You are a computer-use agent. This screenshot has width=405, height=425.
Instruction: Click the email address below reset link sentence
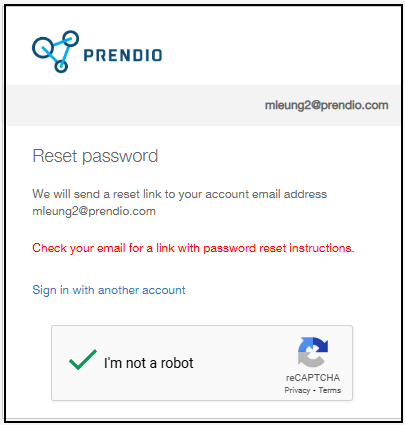[94, 211]
